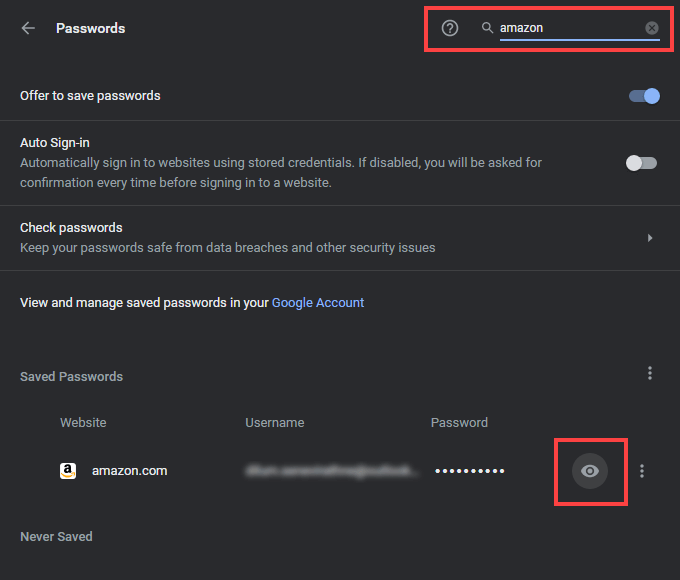The image size is (680, 580).
Task: Click the blurred username for amazon.com
Action: 332,471
